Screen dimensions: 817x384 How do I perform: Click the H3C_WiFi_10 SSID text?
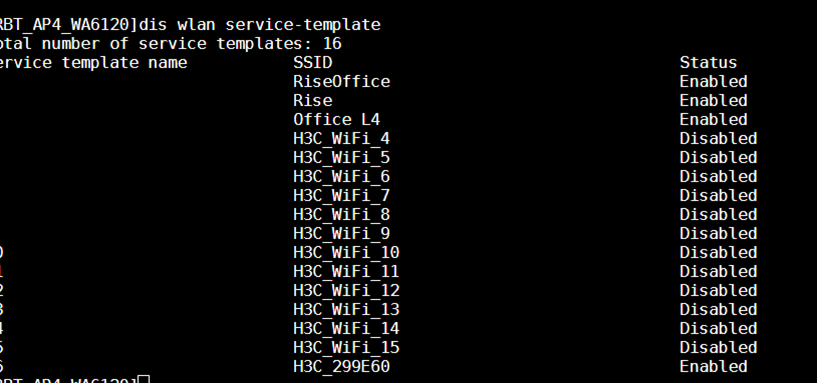pos(346,252)
